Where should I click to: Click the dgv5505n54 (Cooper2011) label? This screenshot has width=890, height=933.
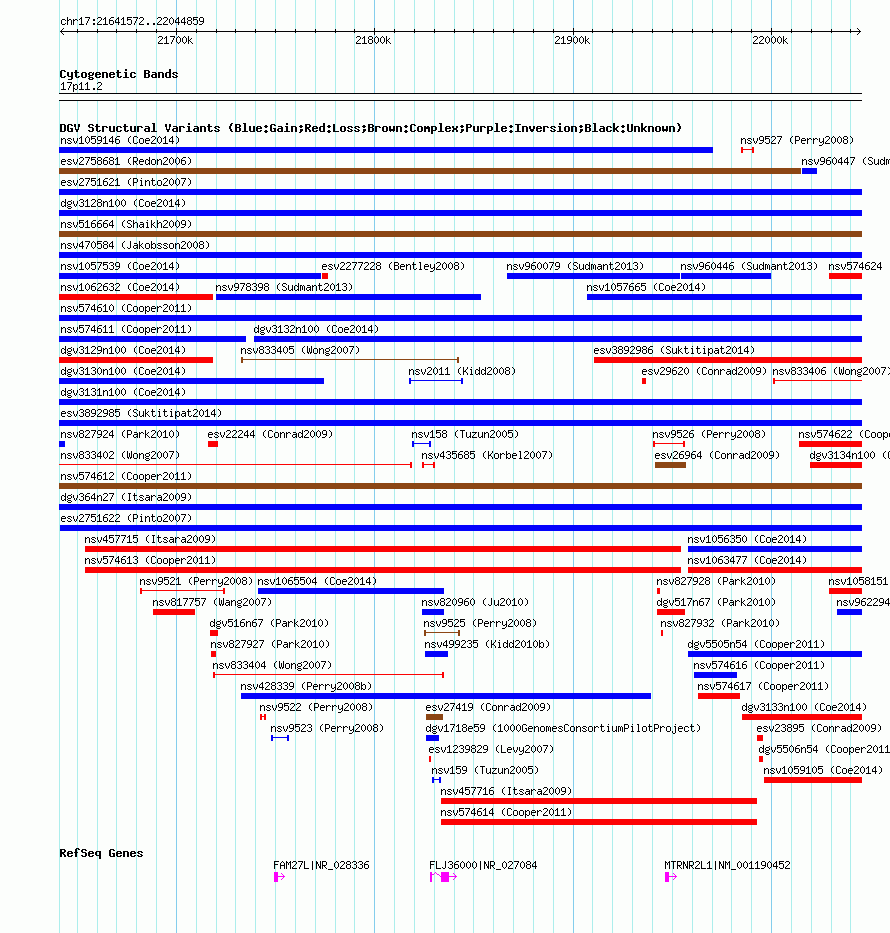point(756,644)
